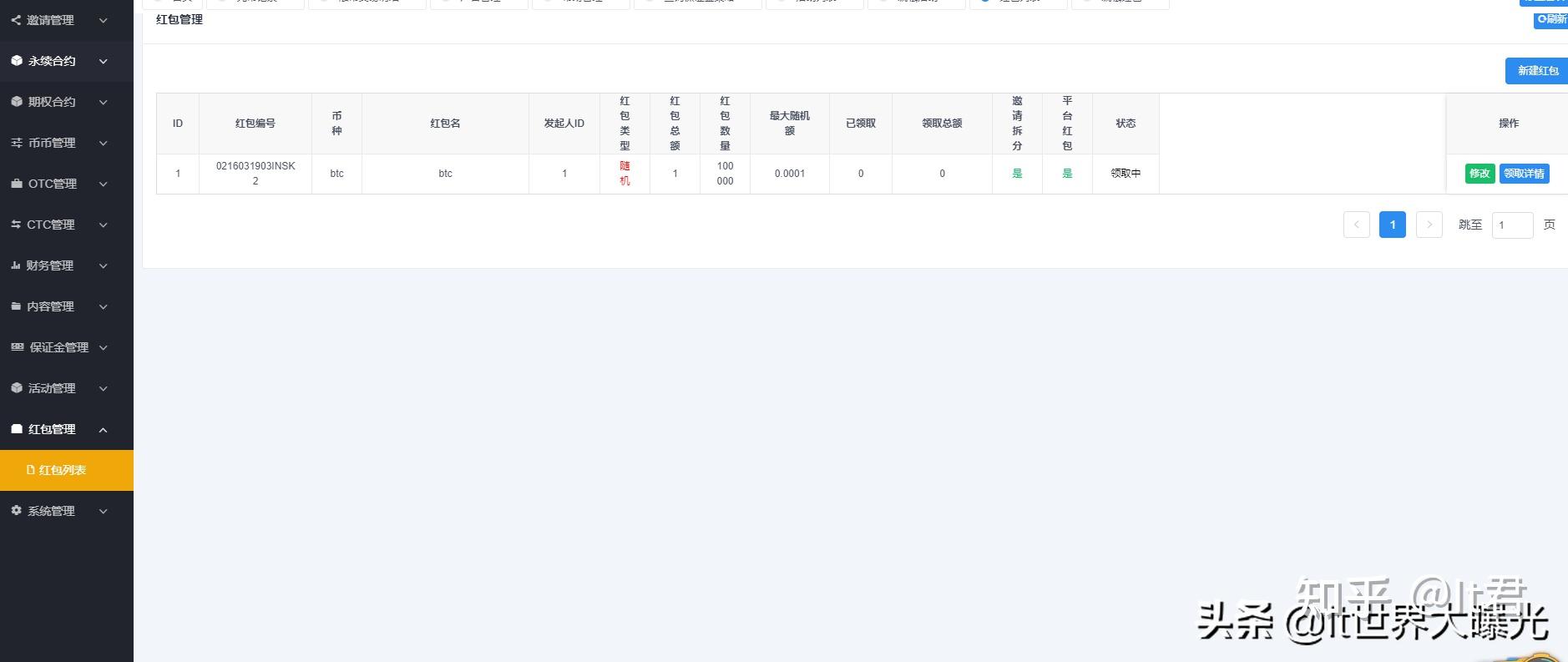Expand the 币币管理 chevron
Screen dimensions: 1568x662
pyautogui.click(x=104, y=143)
